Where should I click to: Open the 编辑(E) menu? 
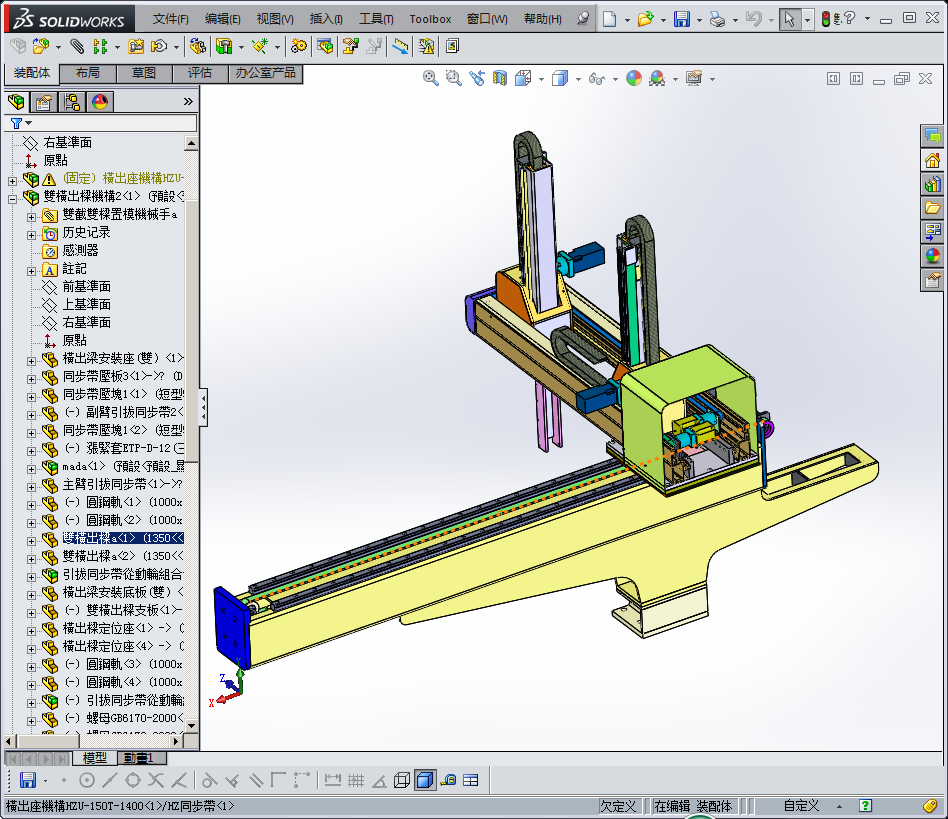[222, 19]
